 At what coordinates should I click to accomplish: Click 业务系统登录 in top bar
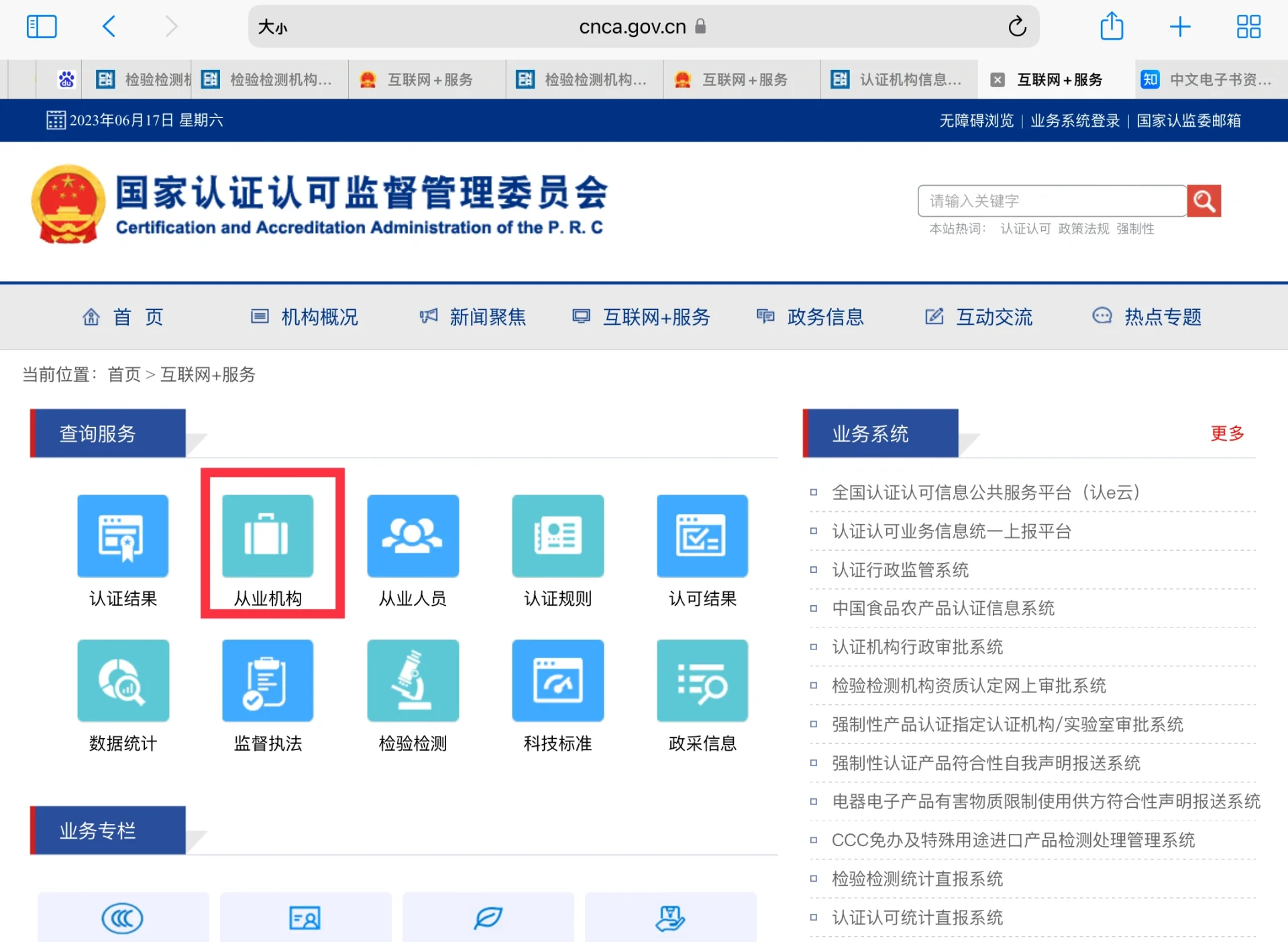click(x=1075, y=121)
